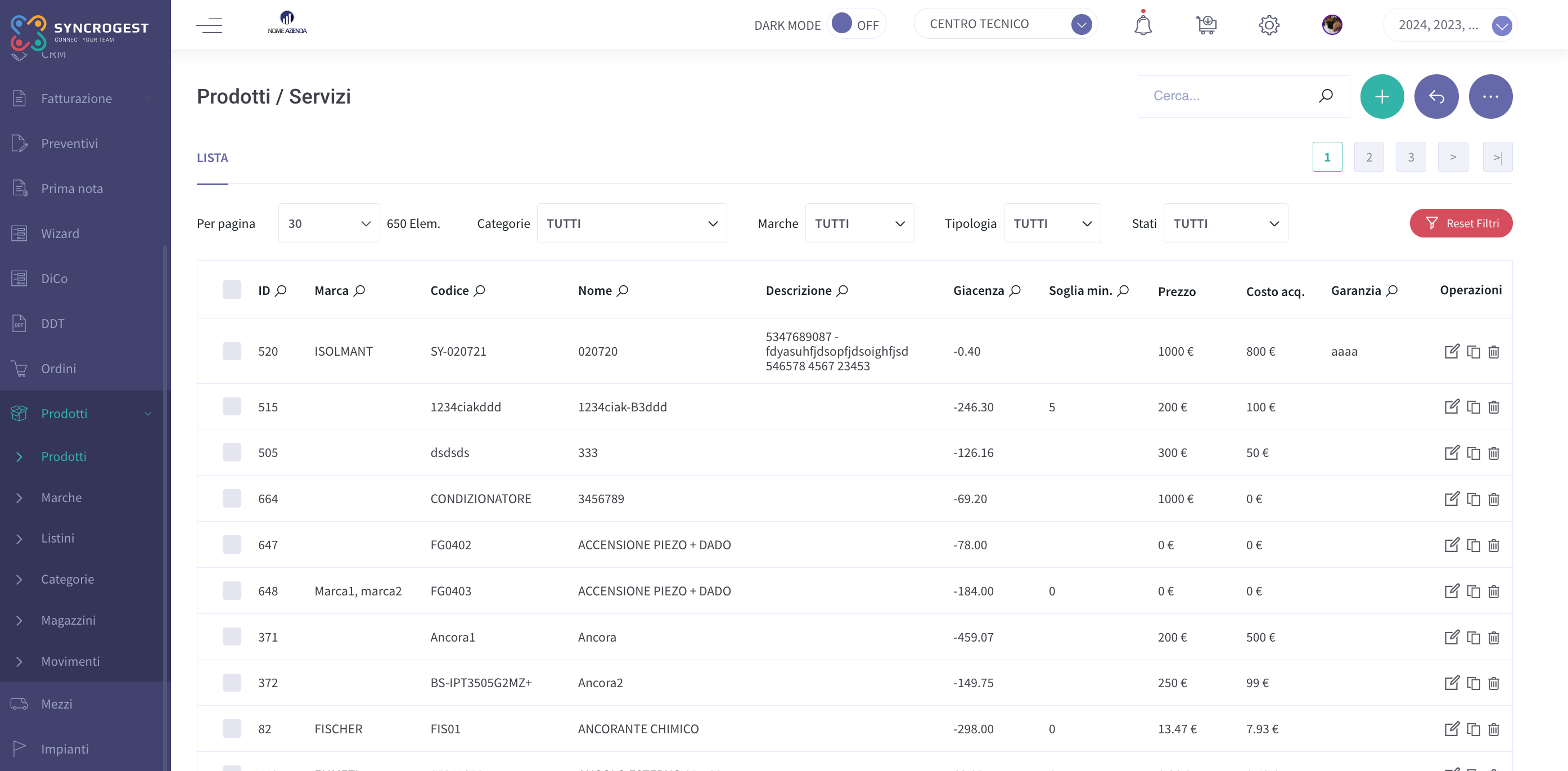Select checkbox for row 520
This screenshot has width=1568, height=771.
[x=232, y=351]
